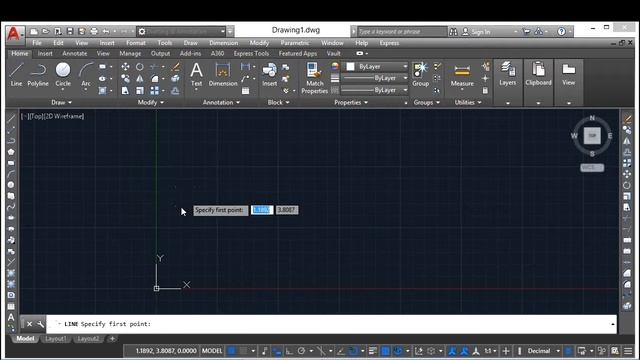Click the Group objects icon
Screen dimensions: 640x360
pos(420,74)
